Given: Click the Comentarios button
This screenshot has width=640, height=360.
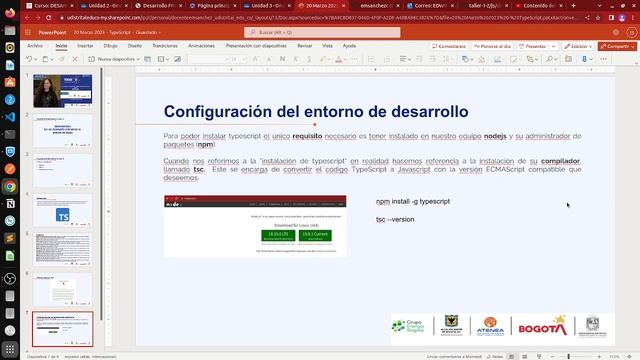Looking at the screenshot, I should pos(449,46).
